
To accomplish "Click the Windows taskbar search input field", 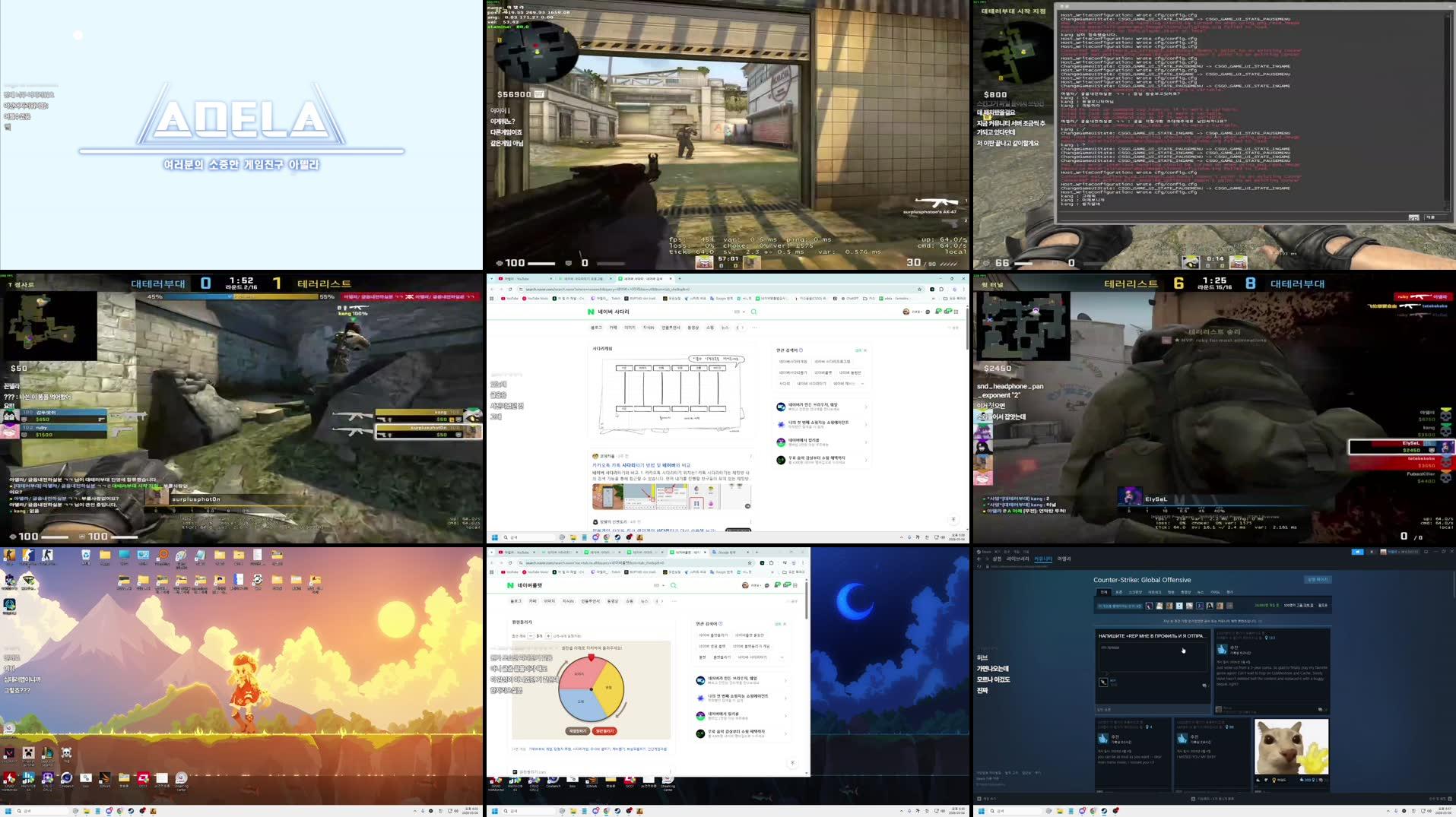I will [42, 811].
